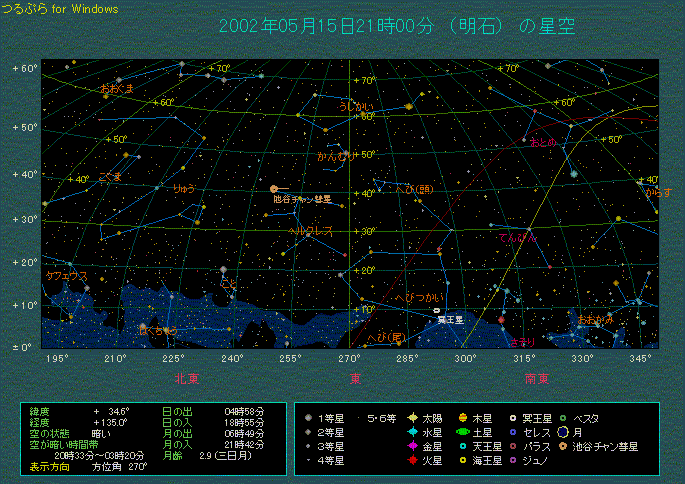Click the 270° azimuth axis label
The image size is (685, 484).
(x=349, y=358)
